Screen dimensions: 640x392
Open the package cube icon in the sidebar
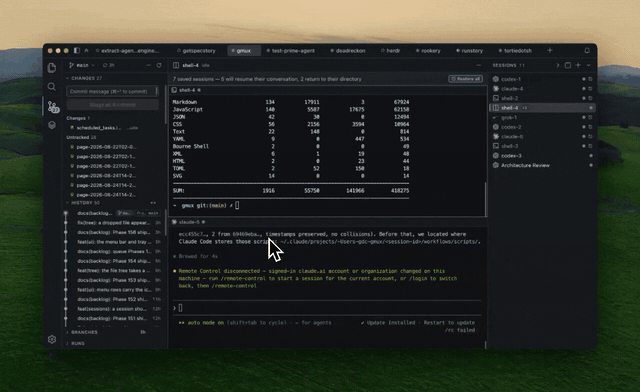[x=52, y=125]
